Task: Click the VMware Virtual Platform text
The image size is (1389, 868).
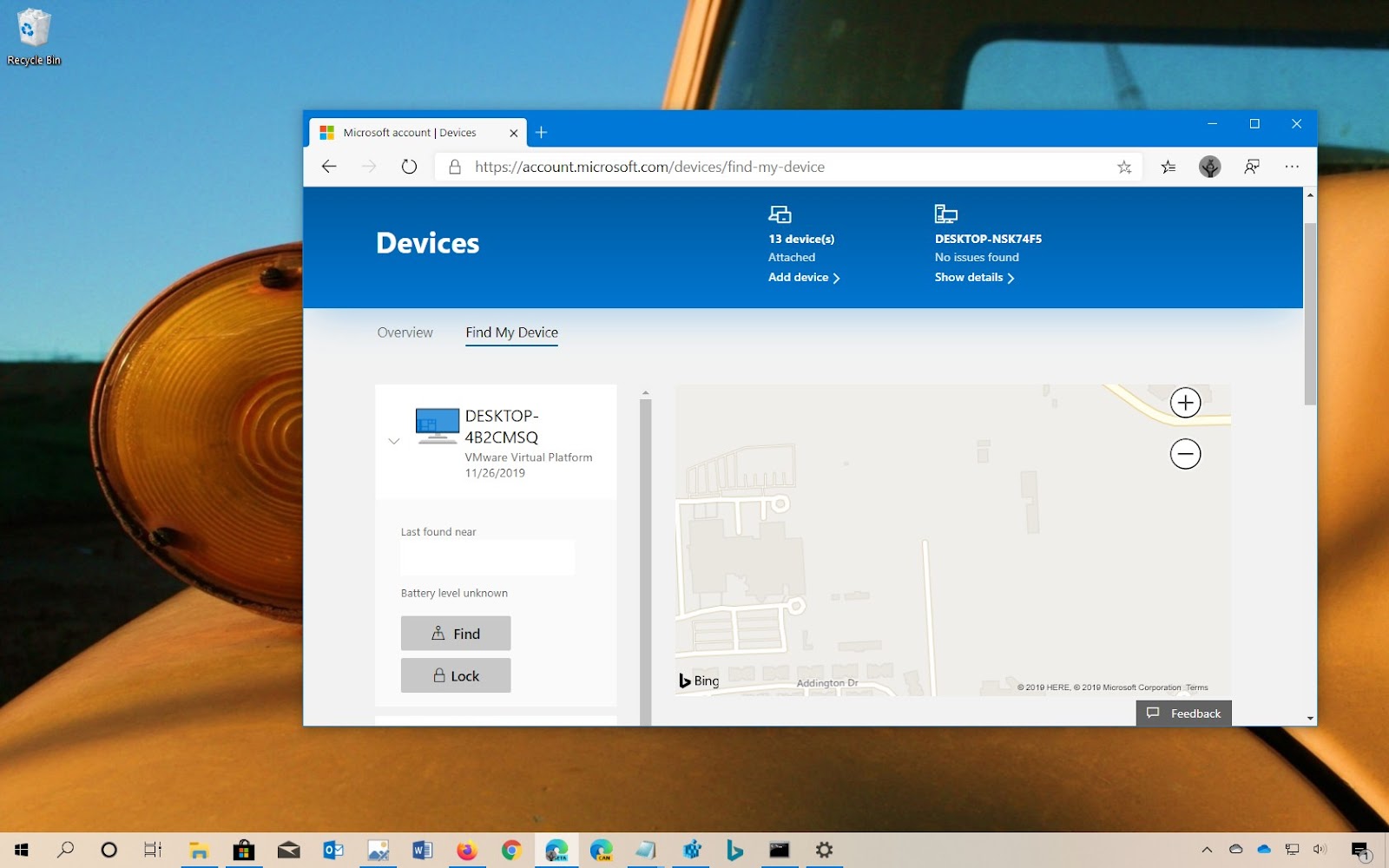Action: [529, 457]
